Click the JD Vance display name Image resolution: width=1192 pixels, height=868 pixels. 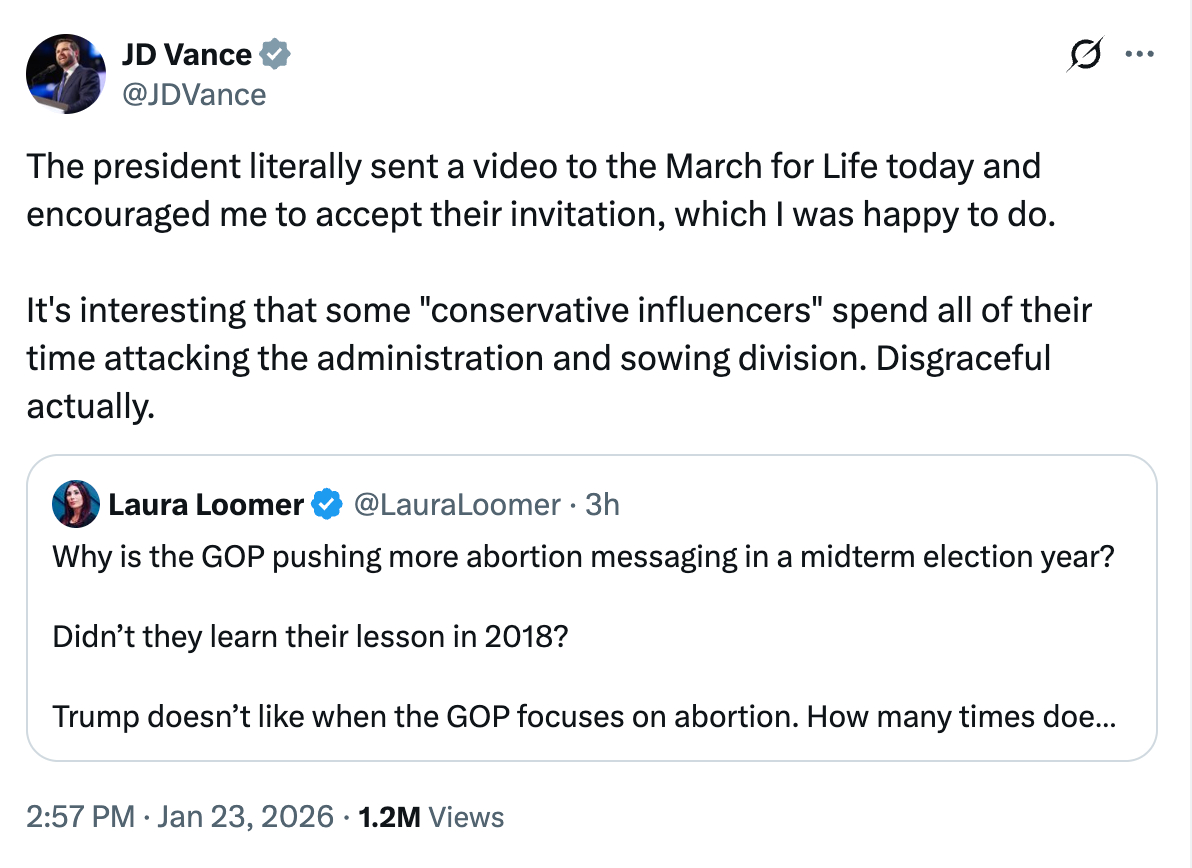point(187,54)
